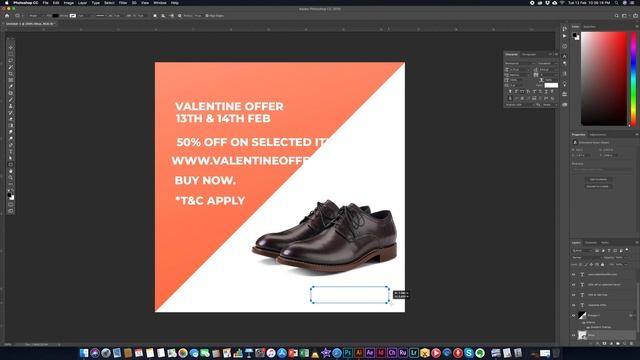This screenshot has height=360, width=640.
Task: Select the Zoom tool
Action: click(11, 178)
